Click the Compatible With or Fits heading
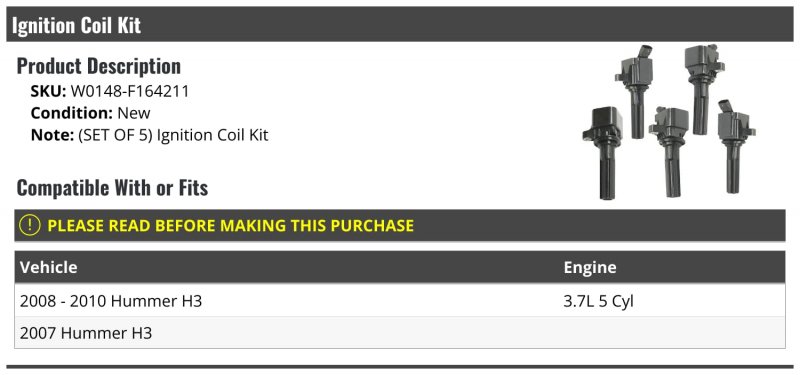 point(112,187)
